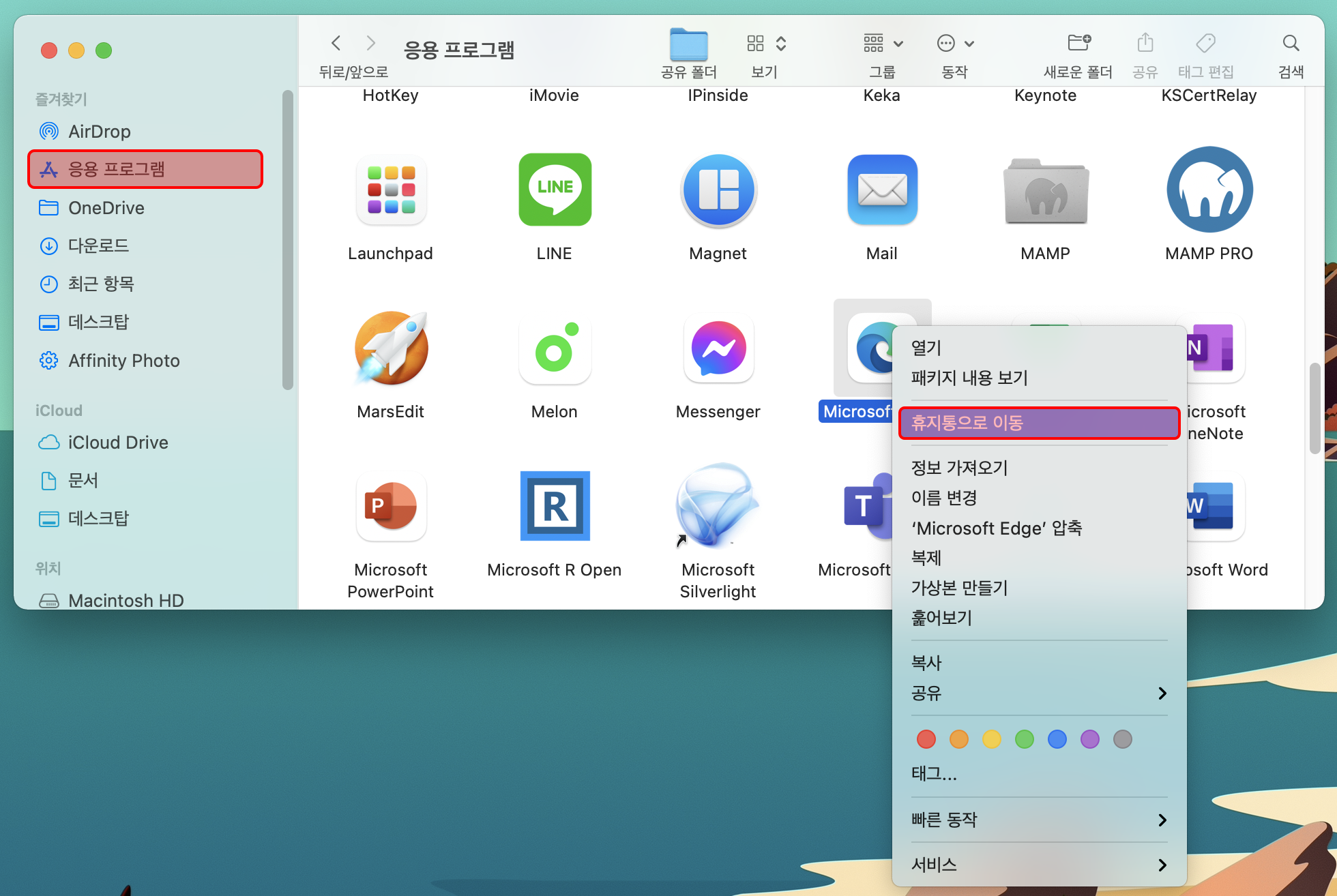The width and height of the screenshot is (1337, 896).
Task: Select the Microsoft R Open icon
Action: (555, 506)
